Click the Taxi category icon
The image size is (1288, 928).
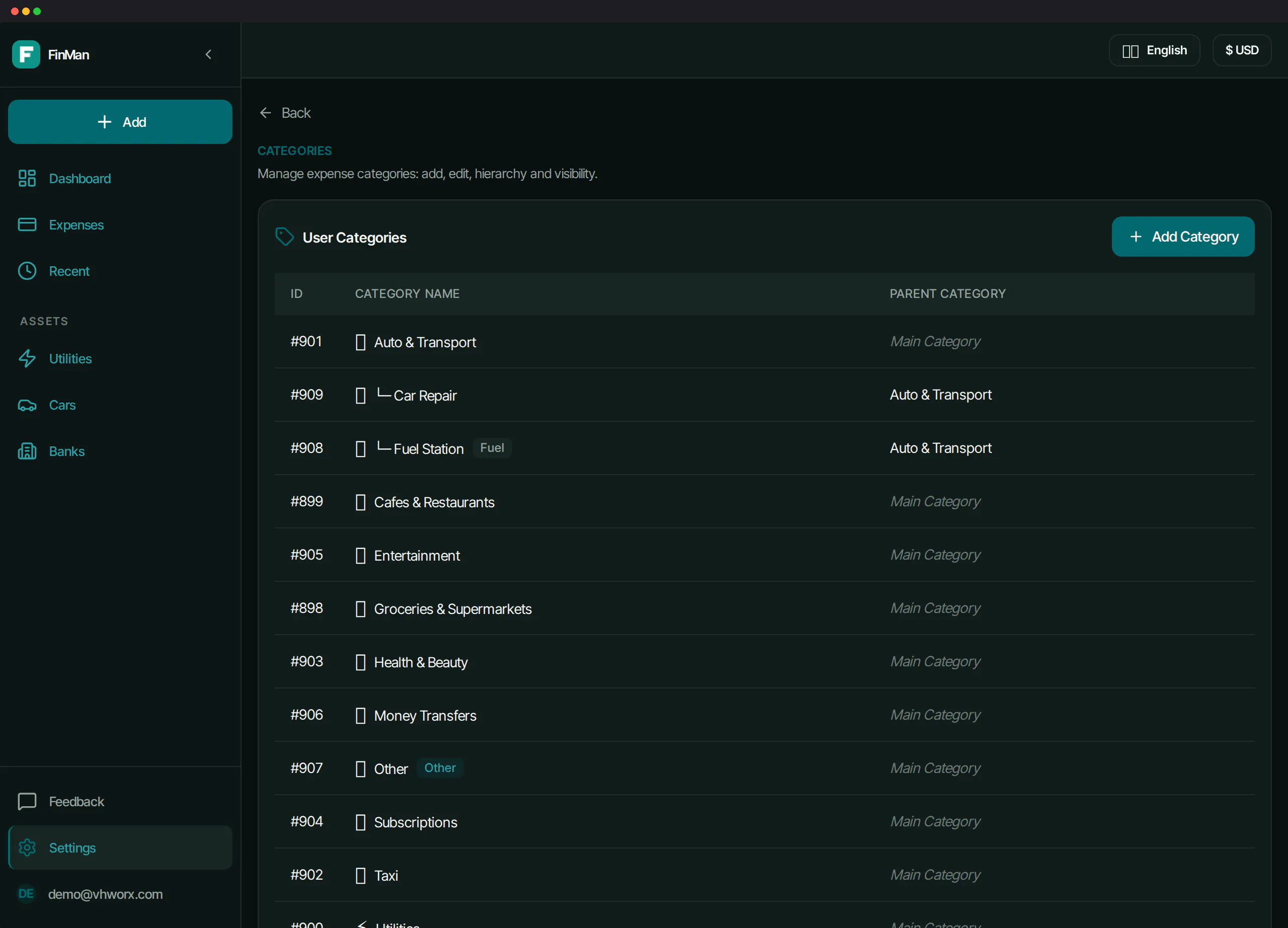[x=360, y=876]
